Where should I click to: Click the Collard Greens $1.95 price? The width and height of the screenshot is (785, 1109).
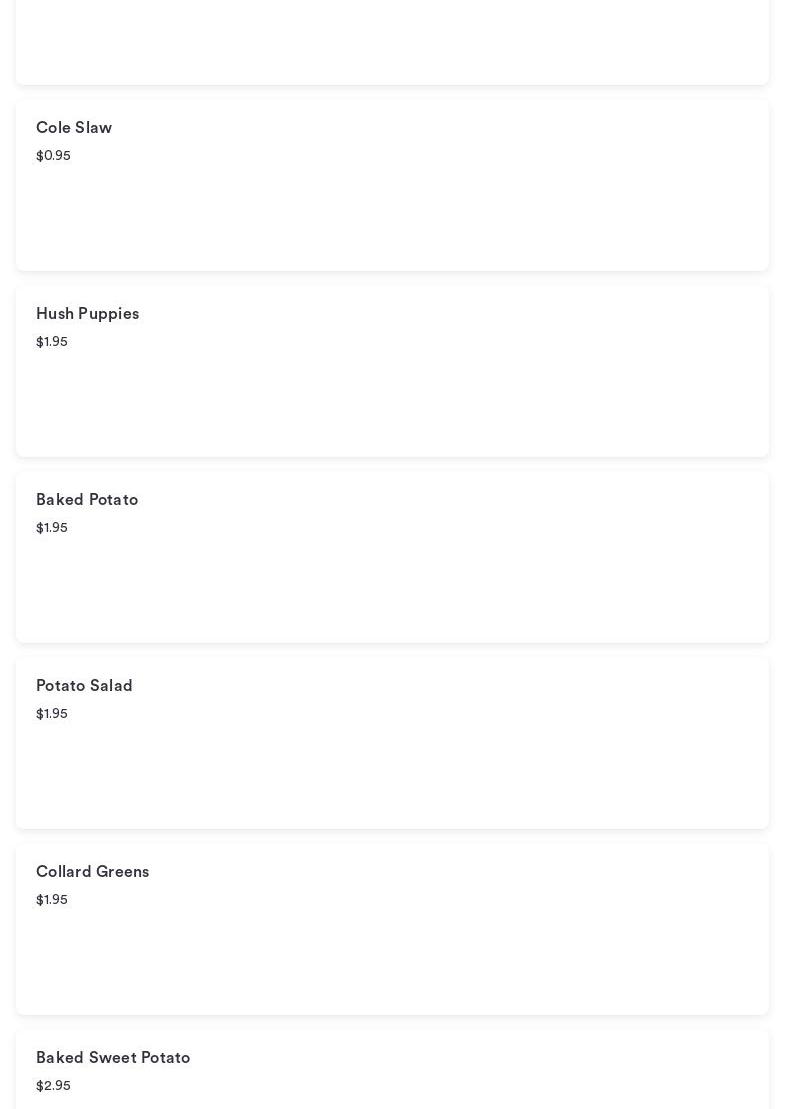(52, 900)
